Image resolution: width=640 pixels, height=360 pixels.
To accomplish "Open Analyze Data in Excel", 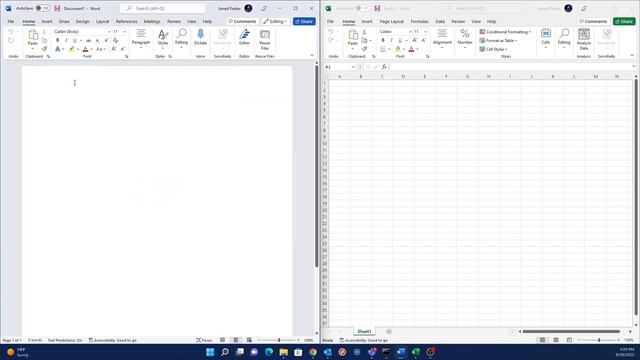I will tap(584, 39).
